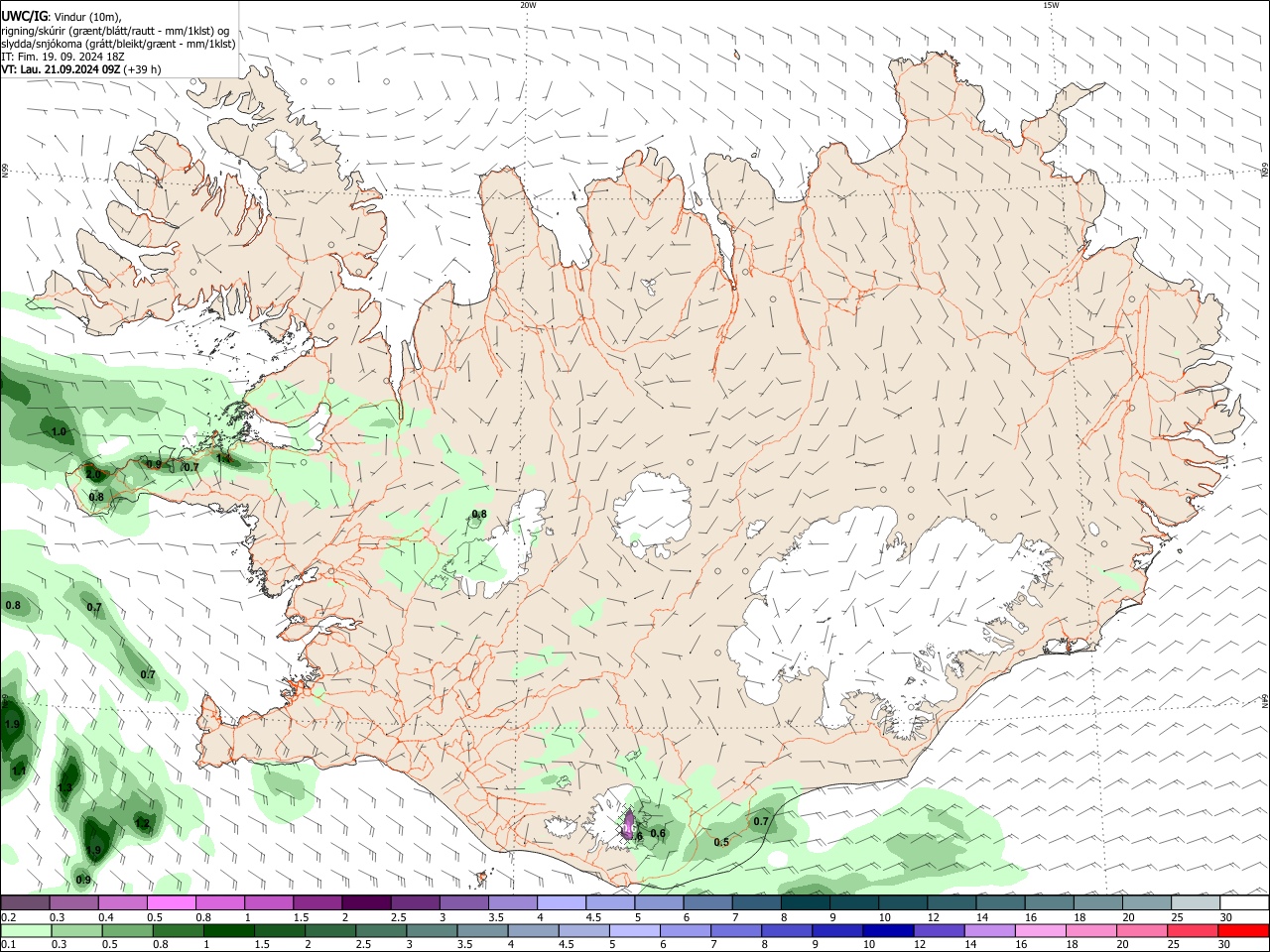This screenshot has height=952, width=1270.
Task: Click the 0.5 precipitation value on the south coast
Action: 721,843
